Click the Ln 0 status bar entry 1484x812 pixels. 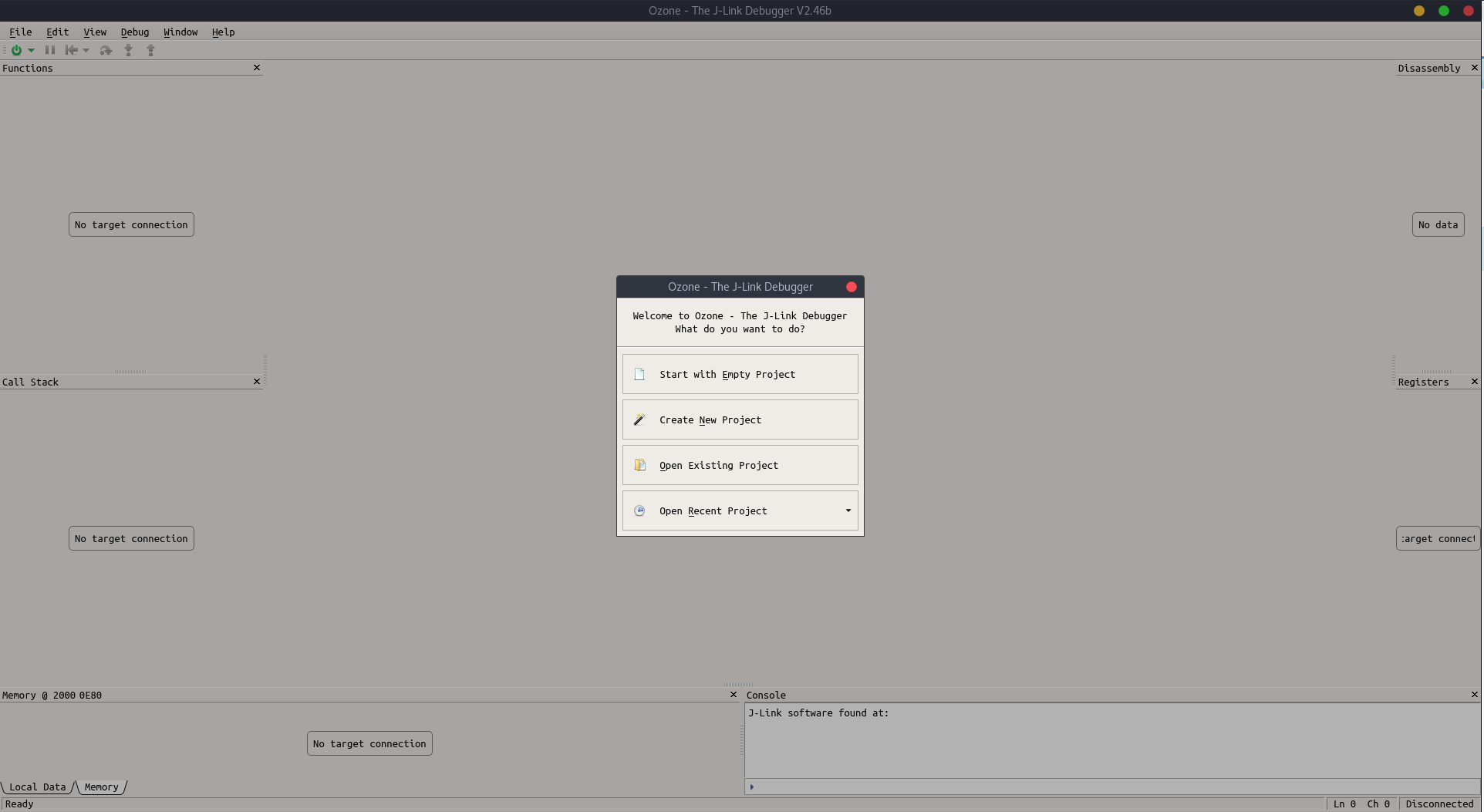coord(1344,804)
